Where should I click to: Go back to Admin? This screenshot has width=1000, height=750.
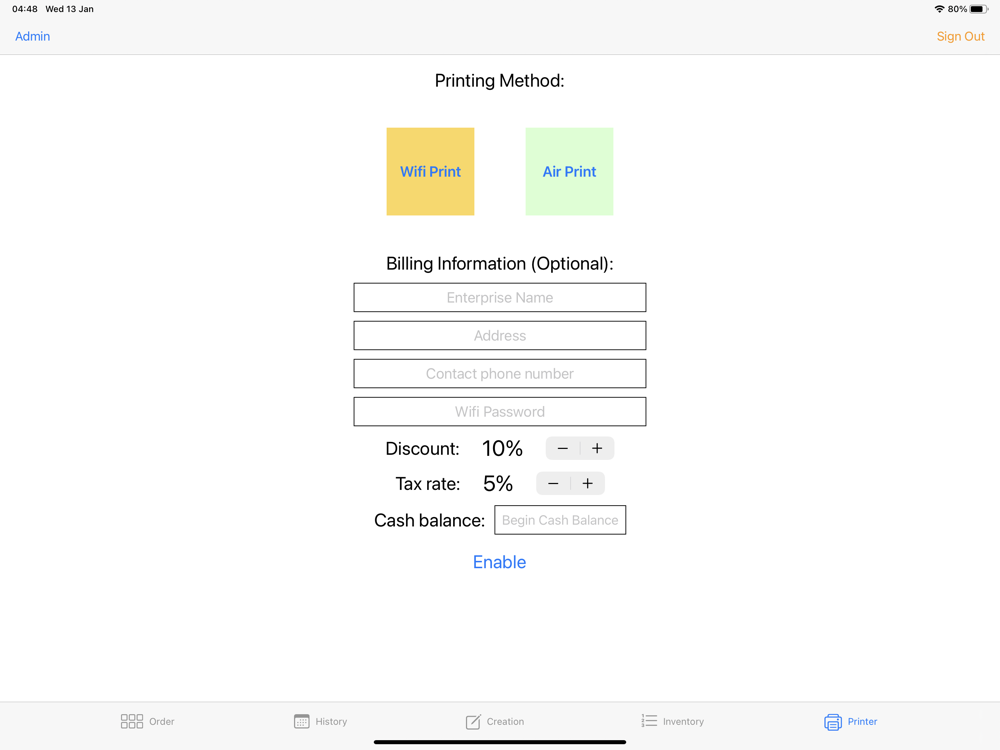(33, 36)
